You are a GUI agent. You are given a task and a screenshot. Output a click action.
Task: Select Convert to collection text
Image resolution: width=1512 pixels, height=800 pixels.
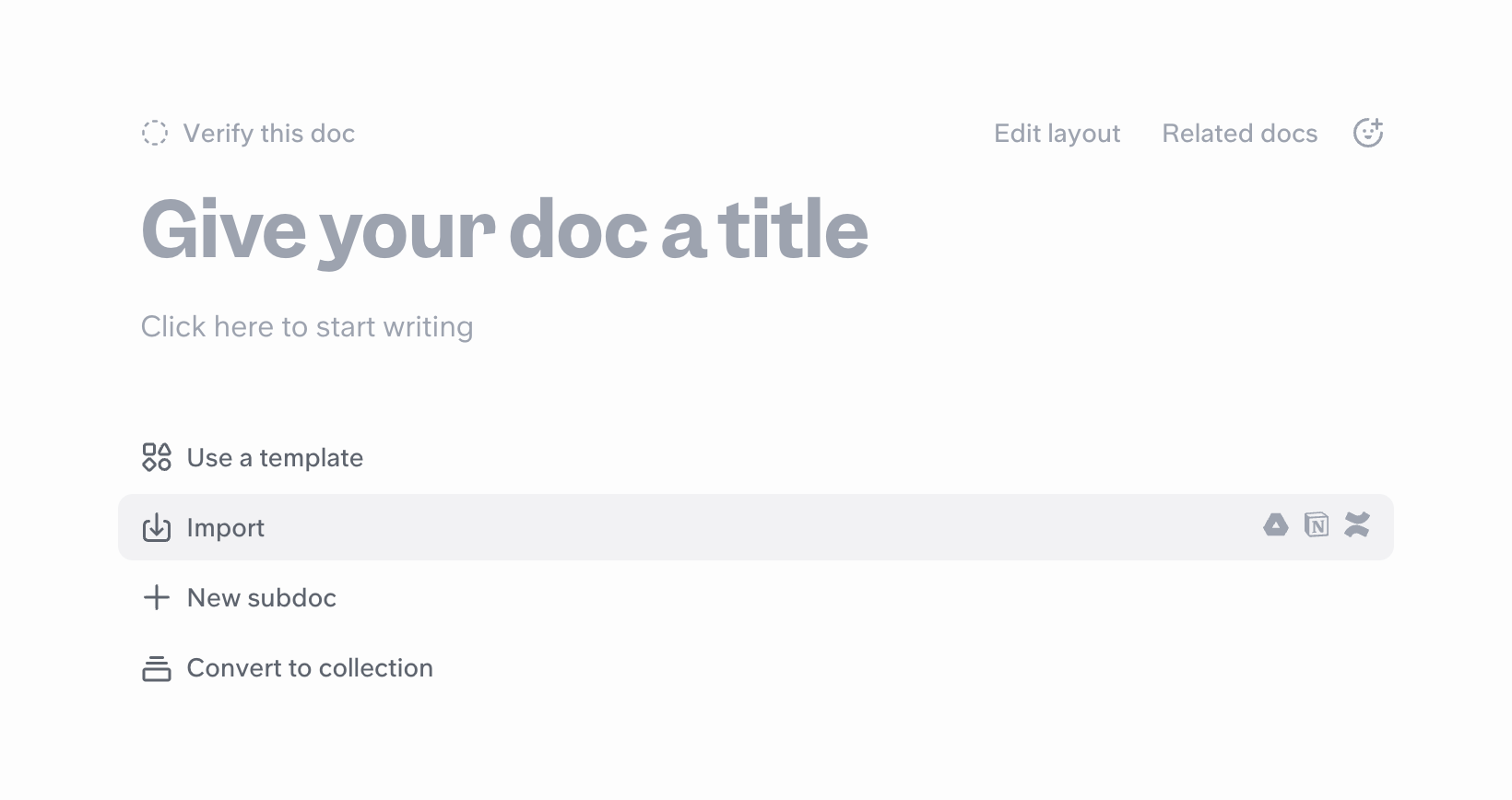click(x=310, y=668)
